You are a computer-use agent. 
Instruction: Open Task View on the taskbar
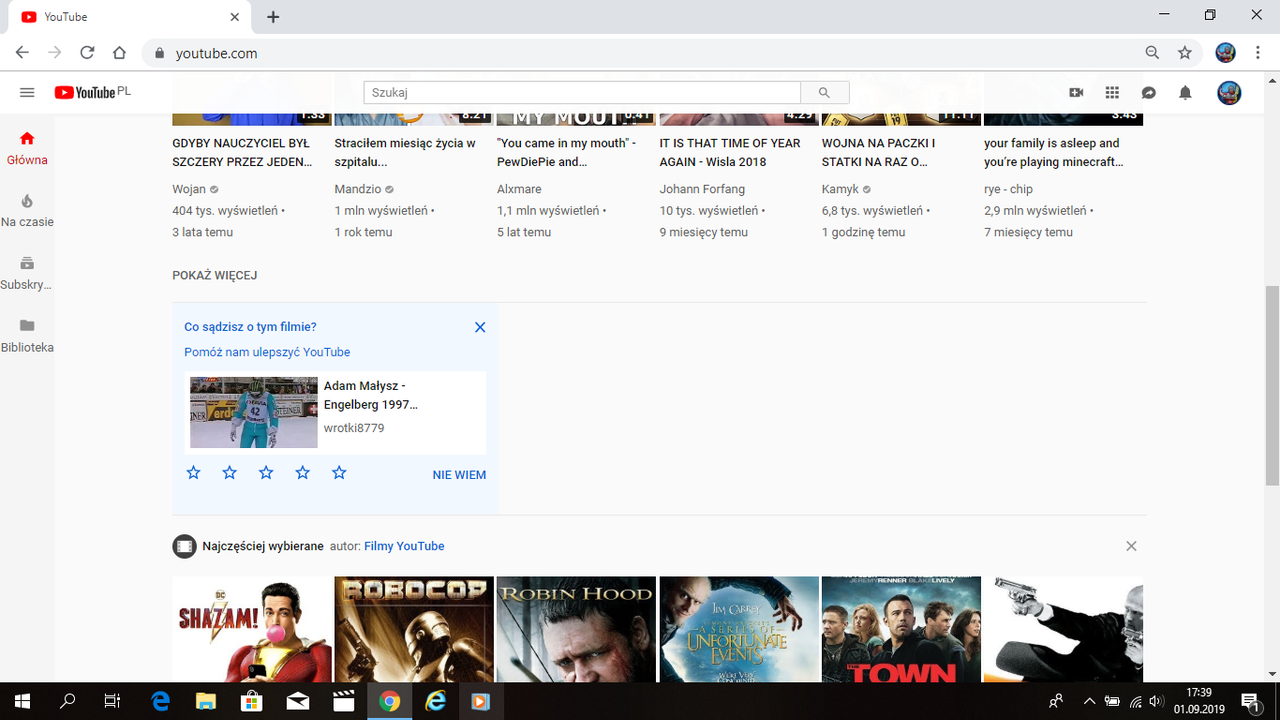tap(113, 701)
